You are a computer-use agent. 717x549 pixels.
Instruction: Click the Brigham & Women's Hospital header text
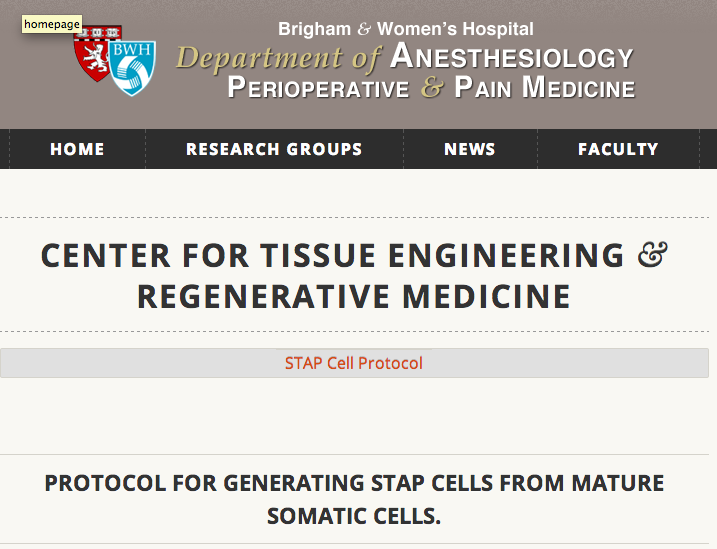coord(406,29)
